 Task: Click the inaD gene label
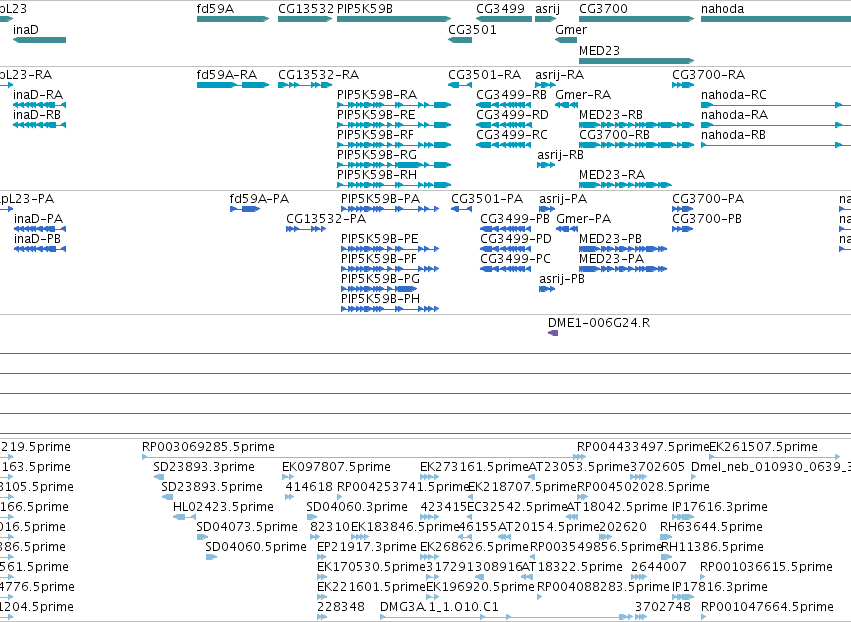coord(26,29)
